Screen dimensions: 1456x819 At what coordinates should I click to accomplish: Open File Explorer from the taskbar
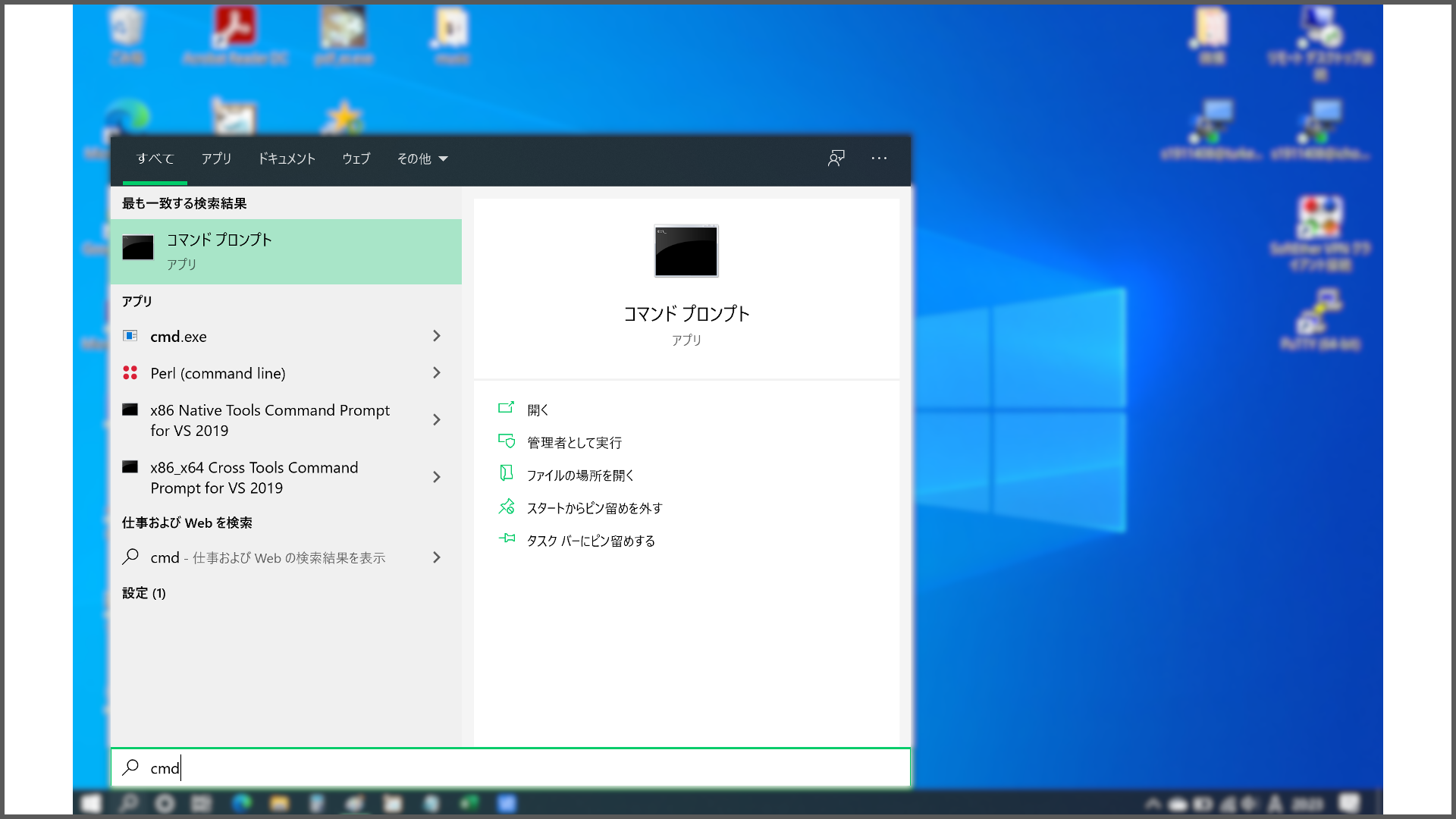[279, 803]
